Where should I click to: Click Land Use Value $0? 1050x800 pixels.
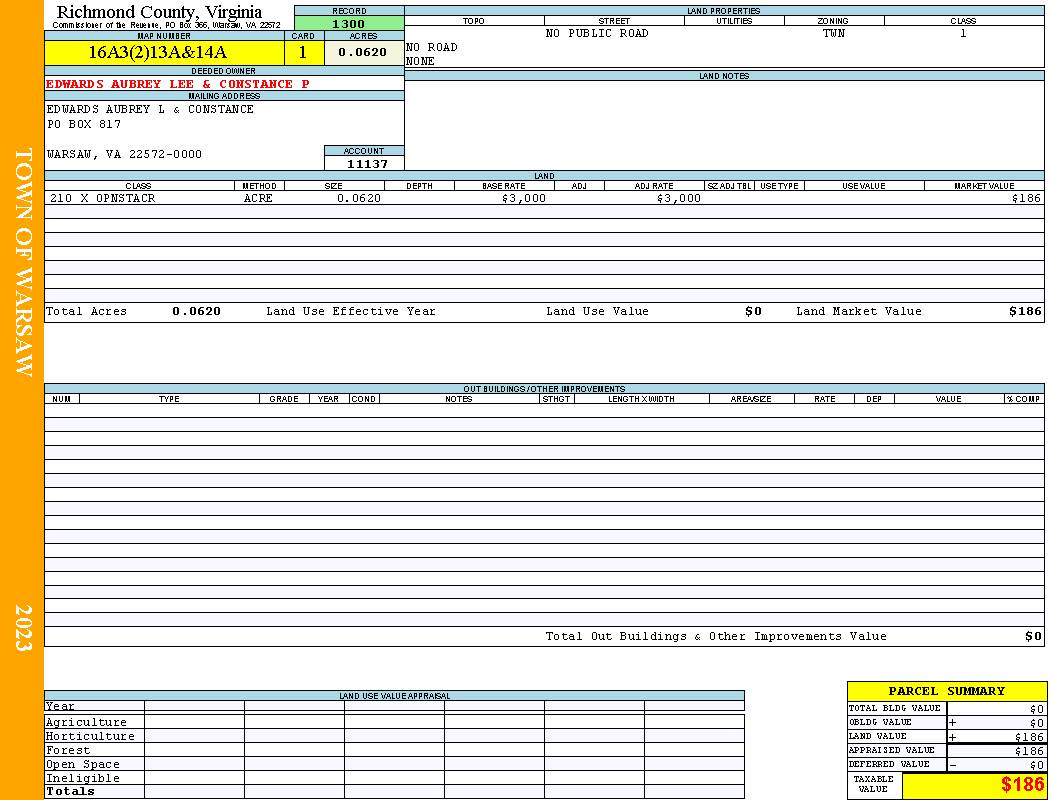tap(753, 311)
